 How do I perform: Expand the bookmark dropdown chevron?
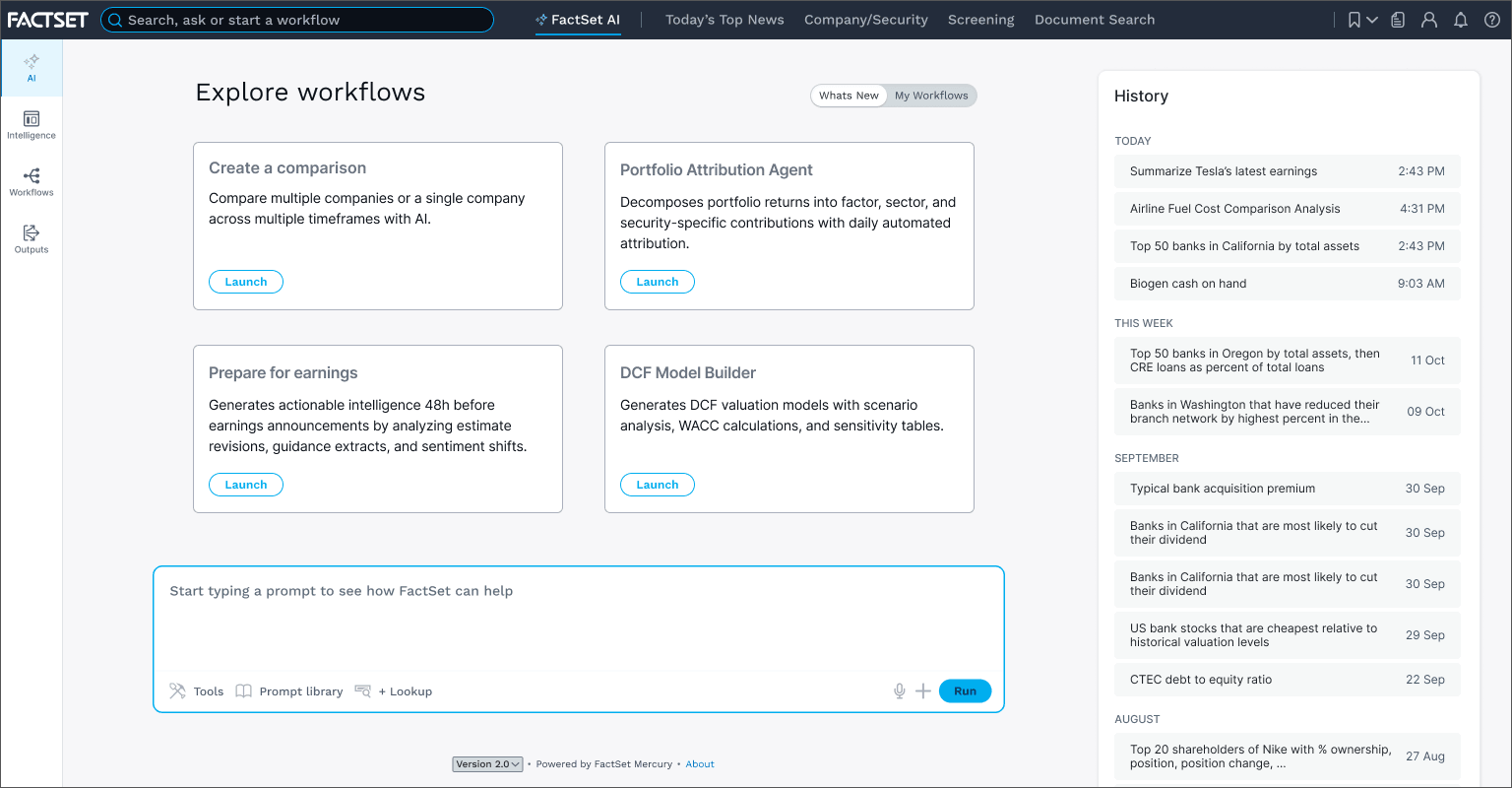[x=1372, y=20]
